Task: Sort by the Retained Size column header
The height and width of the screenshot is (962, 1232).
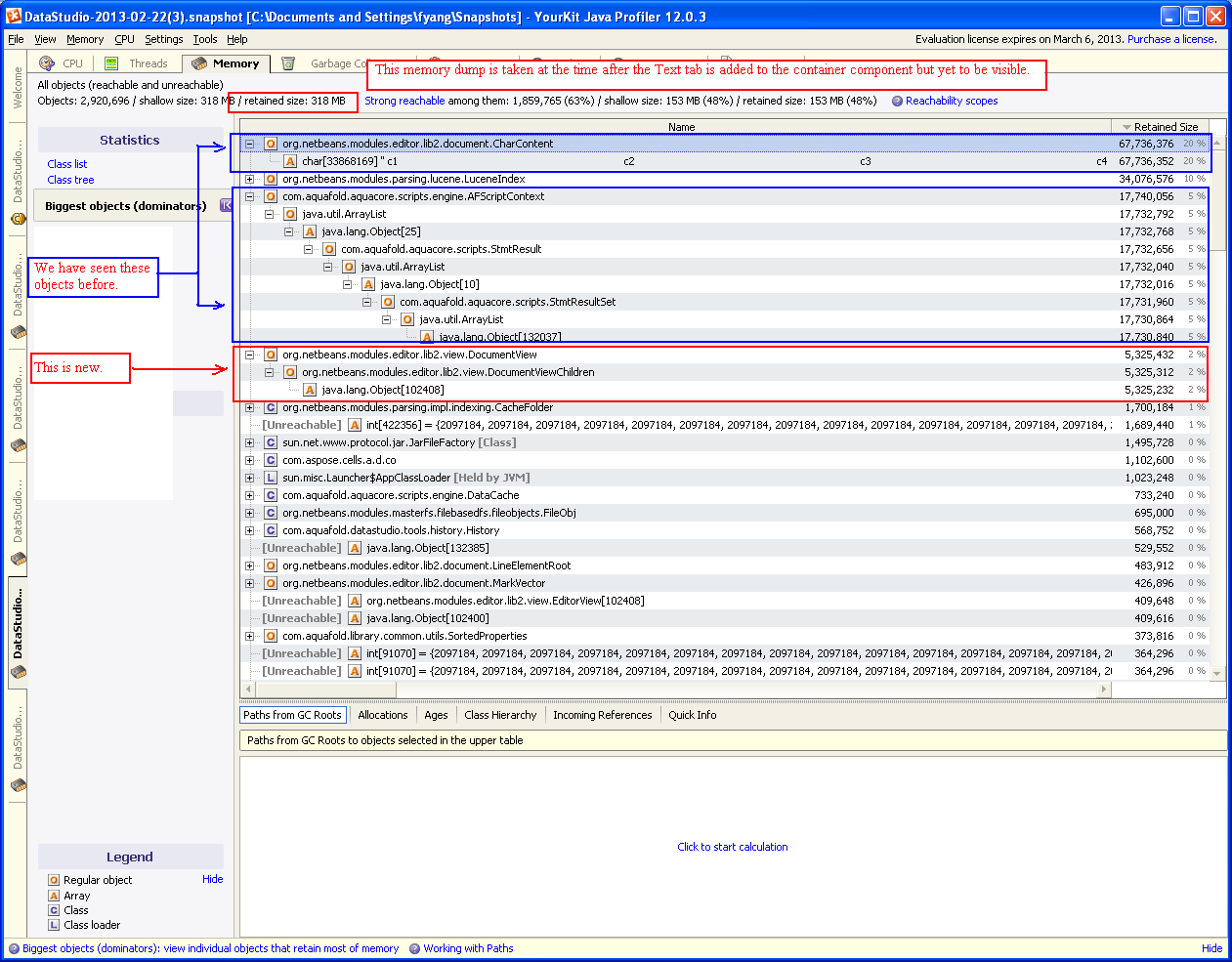Action: [1160, 127]
